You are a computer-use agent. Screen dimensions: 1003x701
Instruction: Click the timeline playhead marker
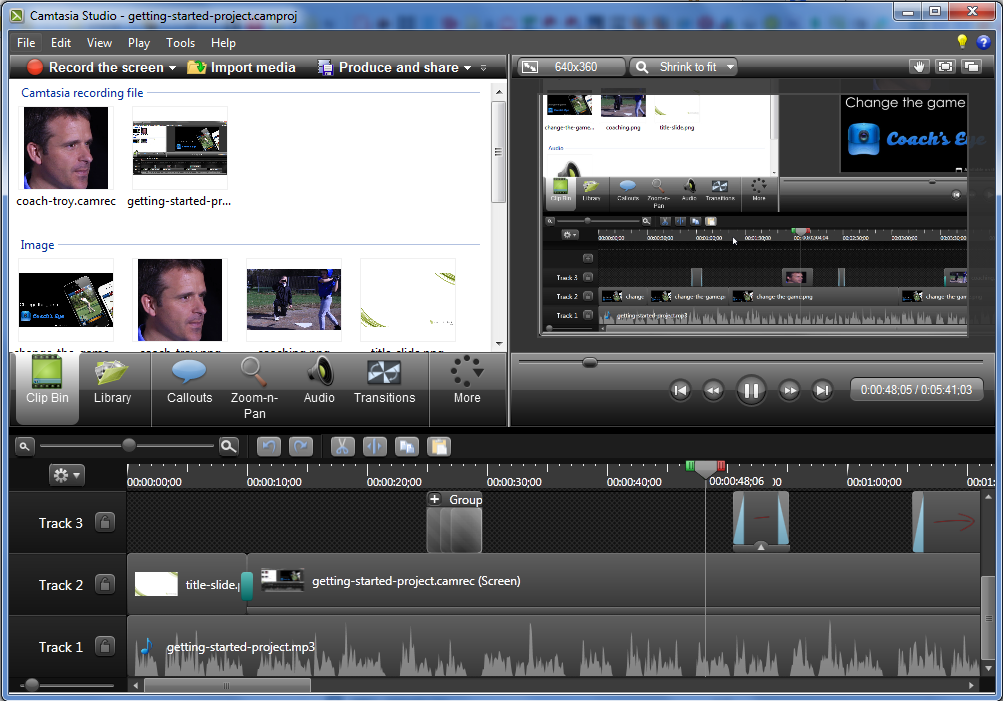click(x=706, y=469)
